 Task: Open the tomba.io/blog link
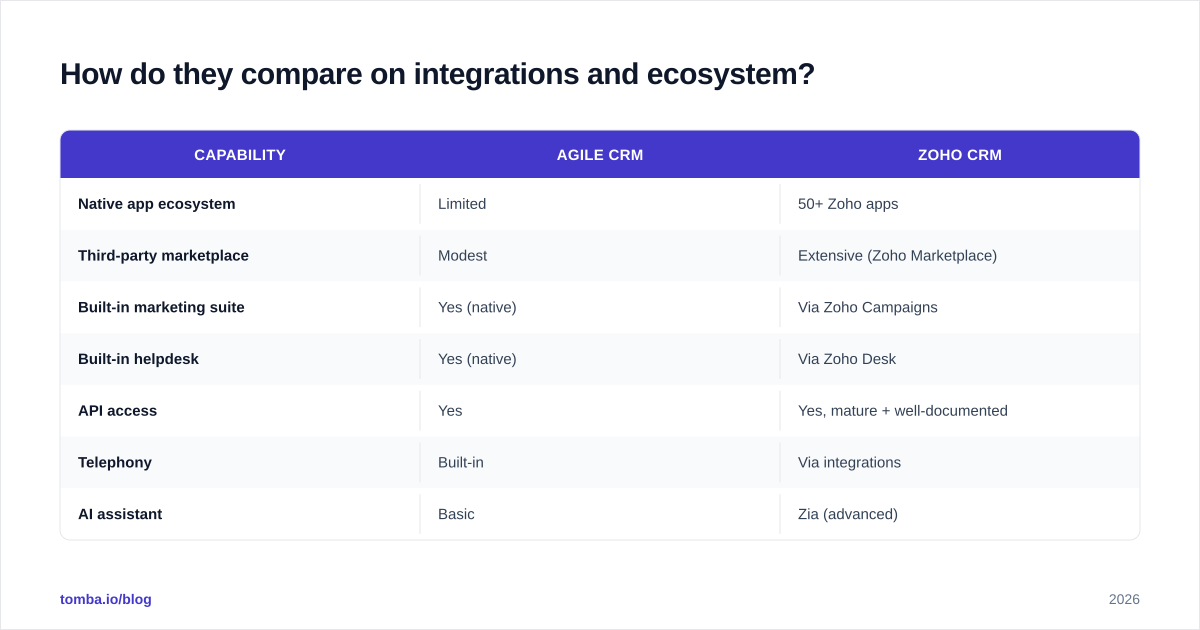tap(106, 599)
